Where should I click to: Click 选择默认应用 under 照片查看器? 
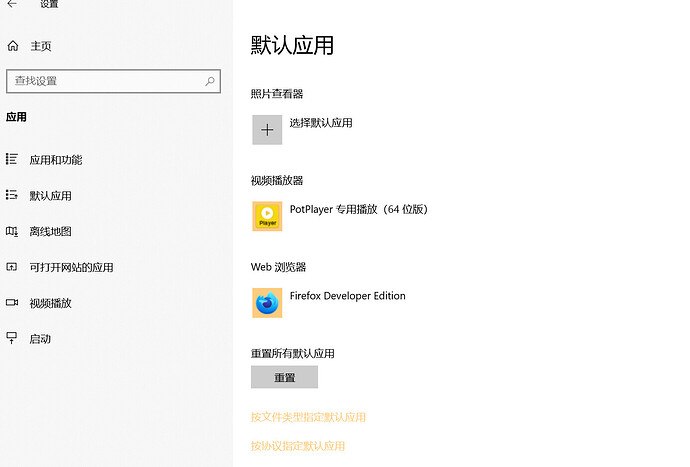coord(321,123)
